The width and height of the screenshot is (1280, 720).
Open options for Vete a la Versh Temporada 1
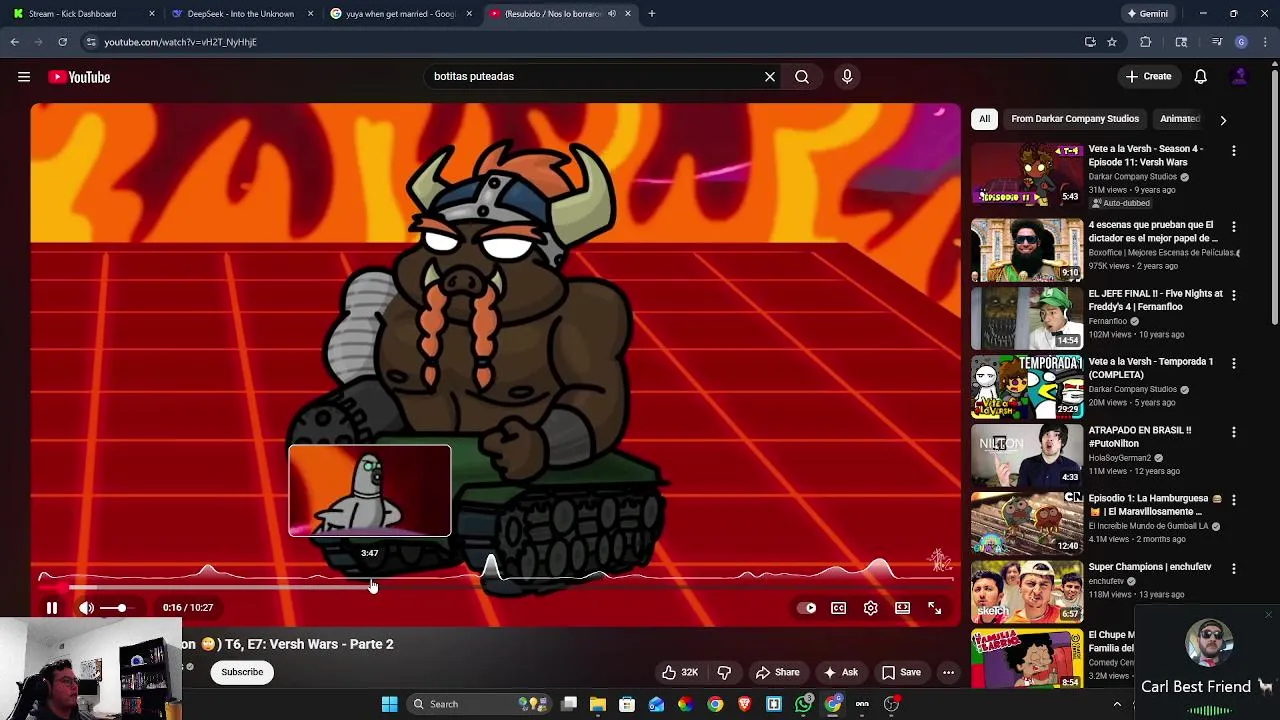pos(1234,363)
